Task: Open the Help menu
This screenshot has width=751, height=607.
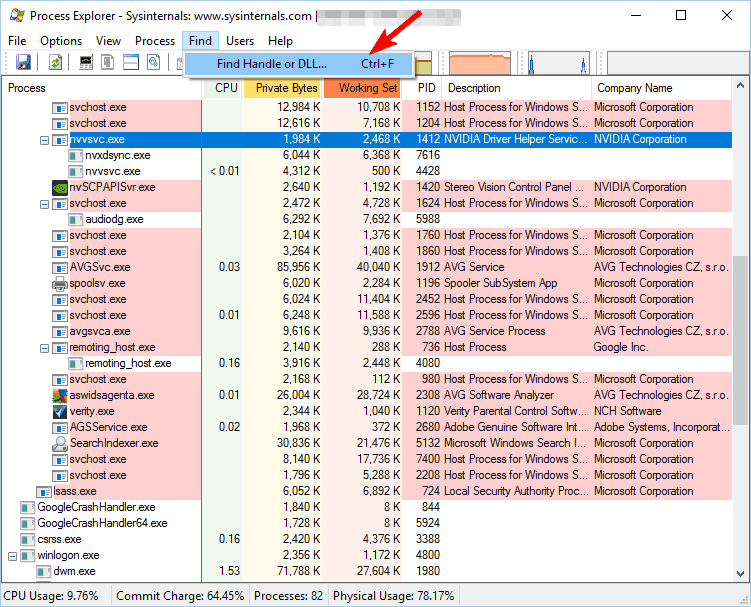Action: (x=280, y=41)
